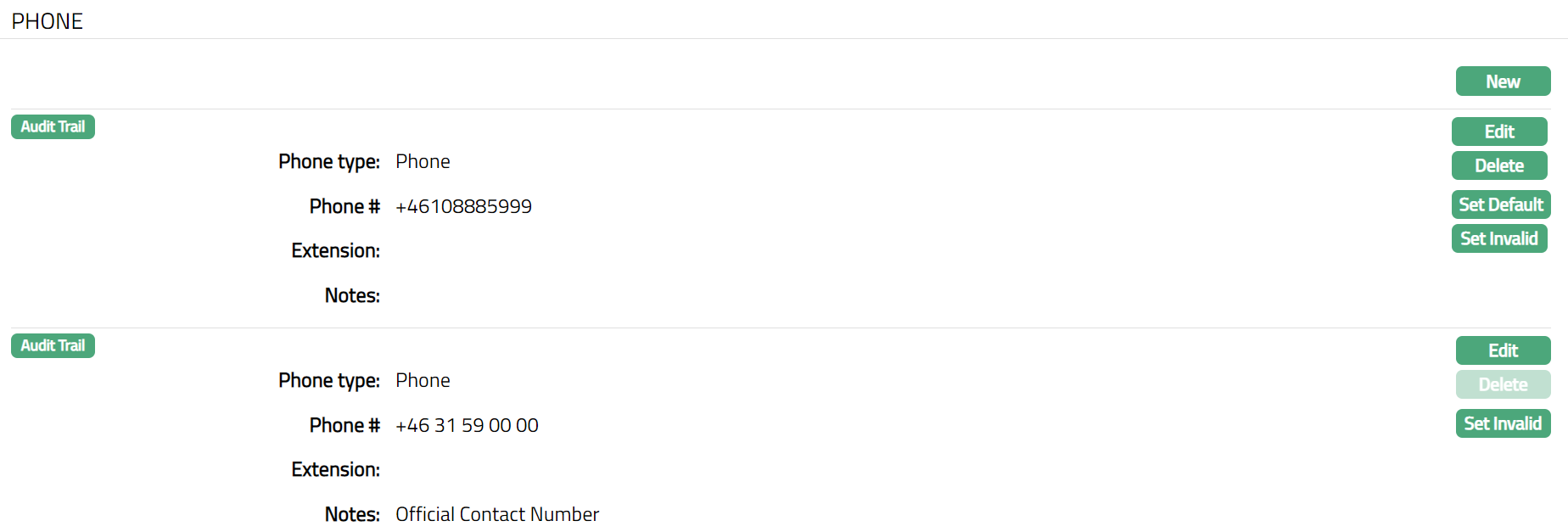Click the Official Contact Number note text
This screenshot has height=532, width=1568.
coord(497,514)
